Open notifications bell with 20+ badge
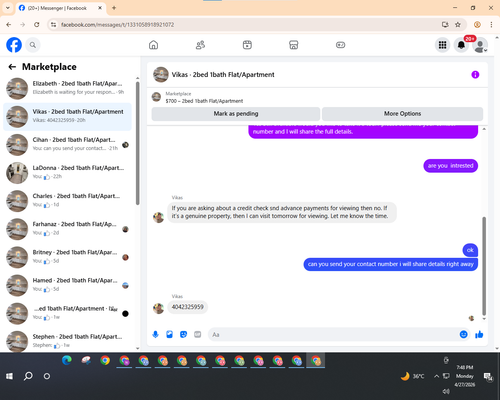 pyautogui.click(x=461, y=45)
